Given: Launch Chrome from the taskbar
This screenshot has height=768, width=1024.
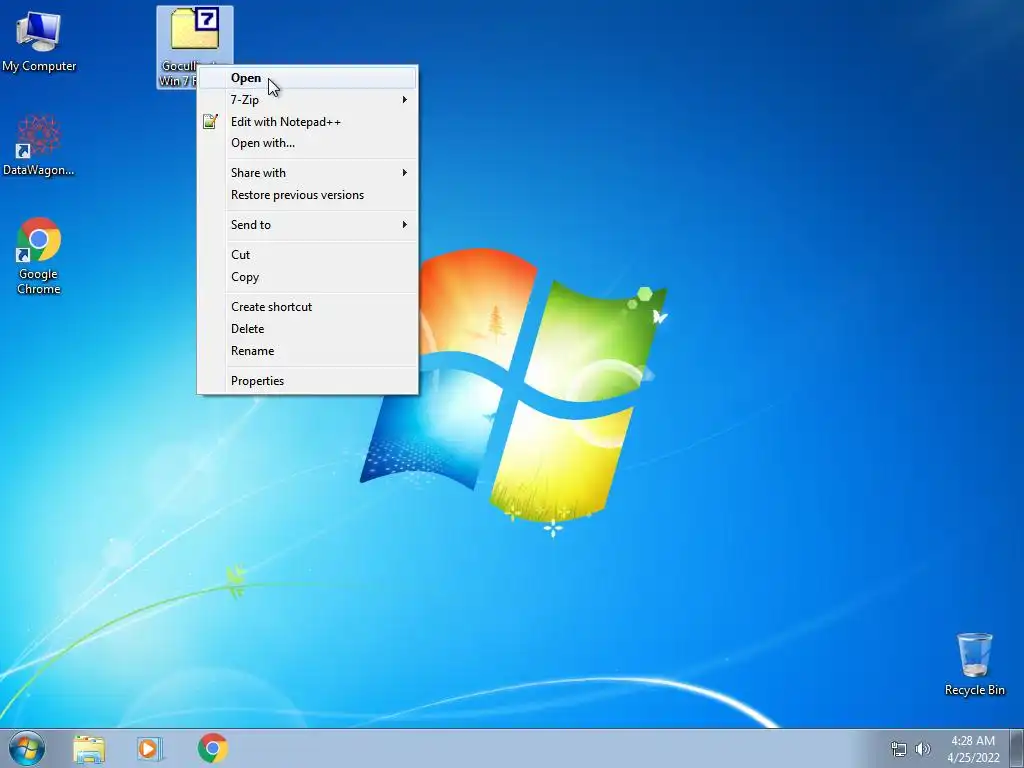Looking at the screenshot, I should 212,748.
